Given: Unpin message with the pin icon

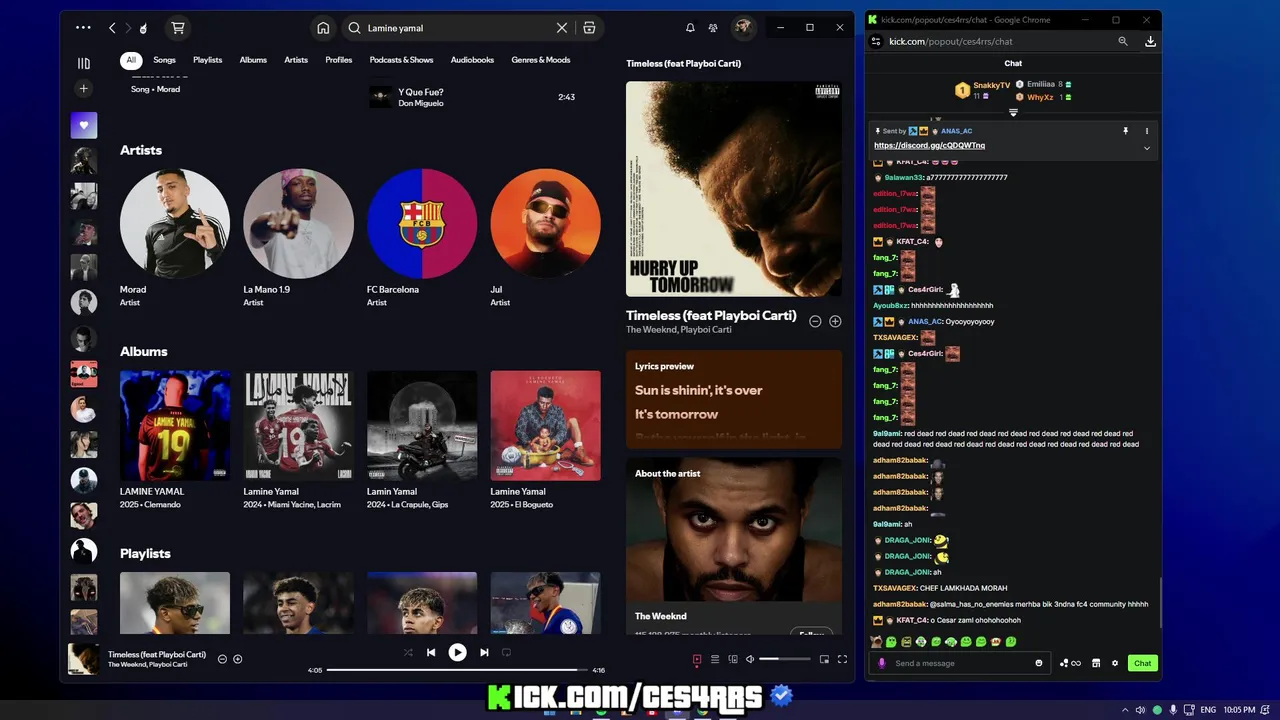Looking at the screenshot, I should coord(1125,131).
